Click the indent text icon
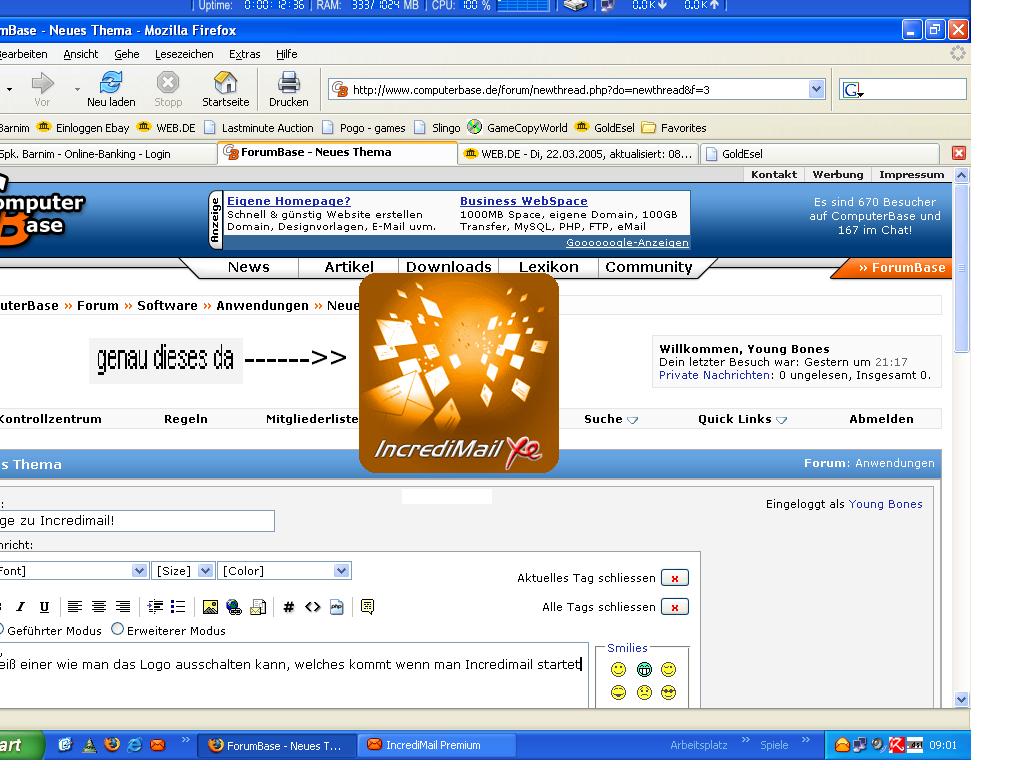 [x=155, y=607]
